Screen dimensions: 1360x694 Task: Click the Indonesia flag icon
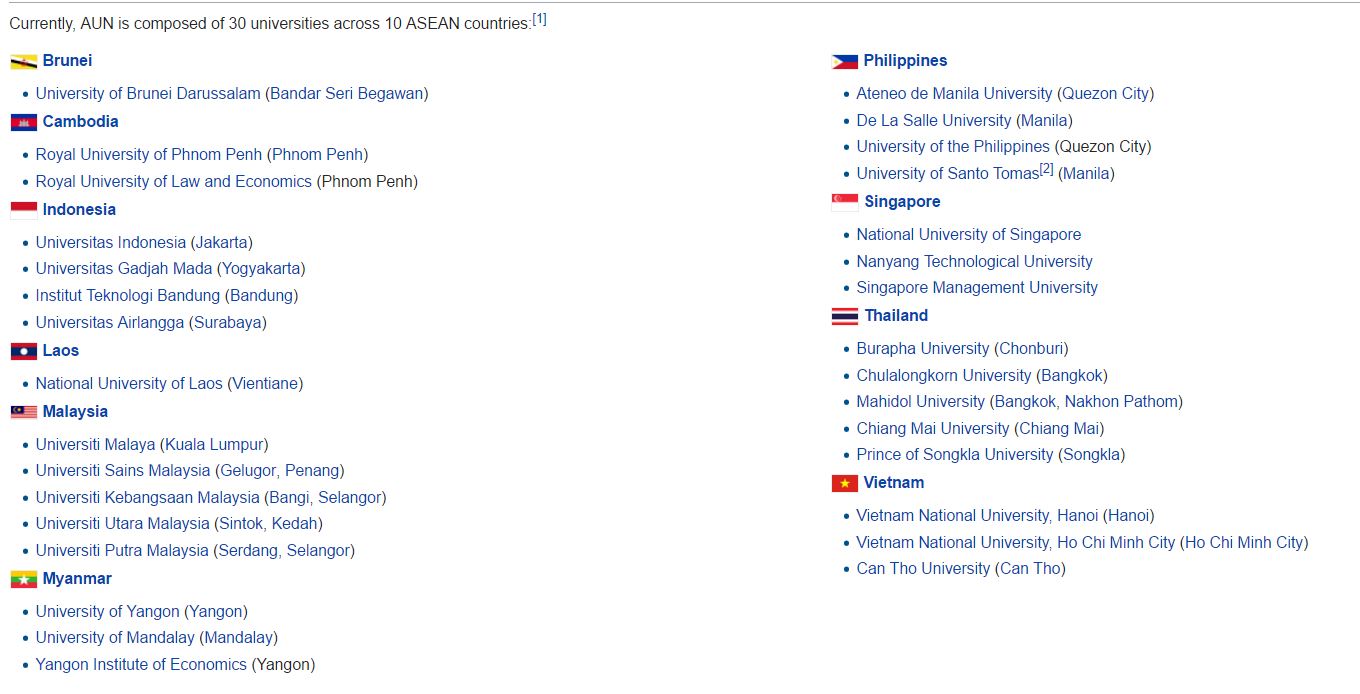(x=24, y=210)
